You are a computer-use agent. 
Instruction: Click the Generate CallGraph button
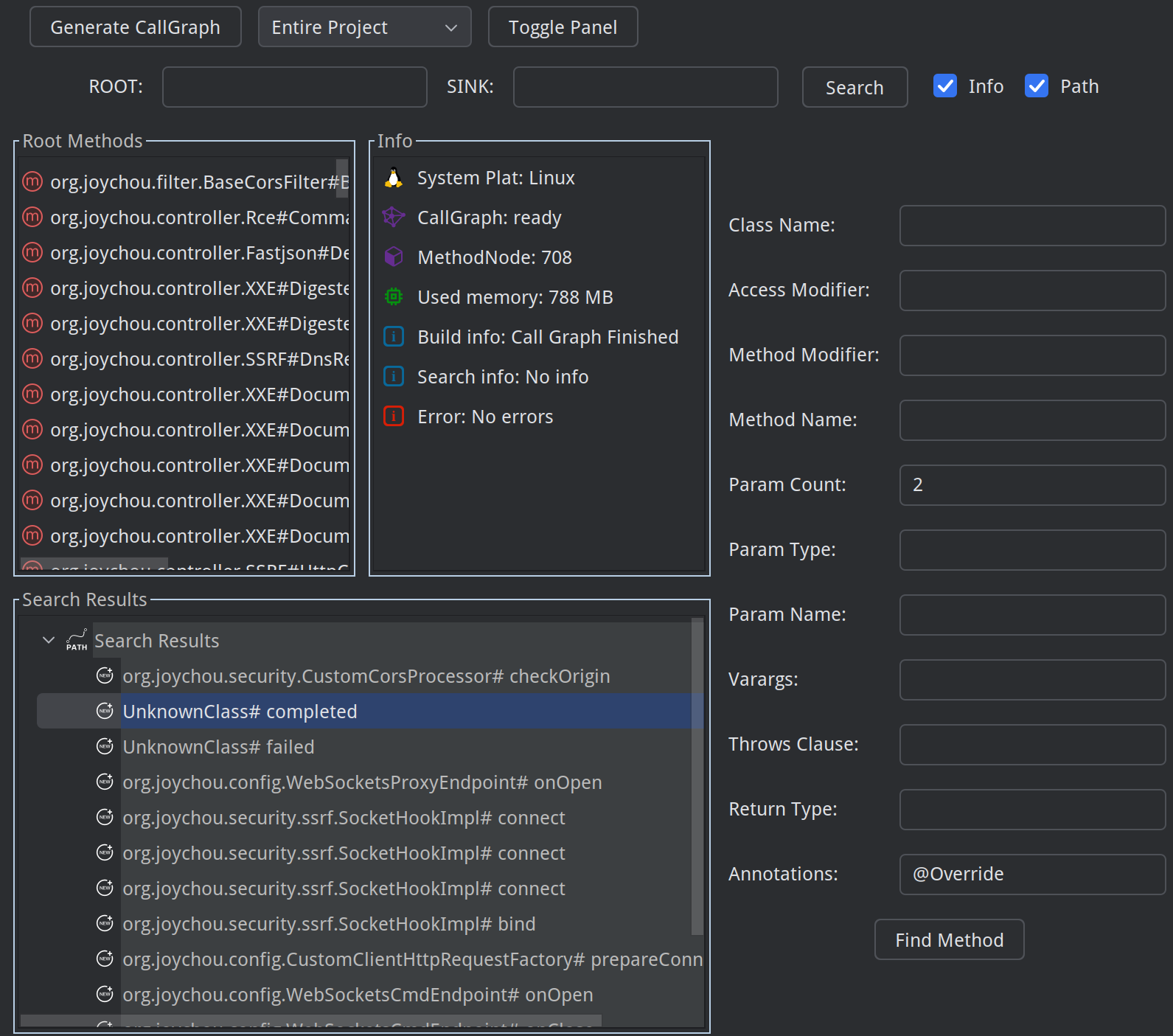click(x=136, y=27)
